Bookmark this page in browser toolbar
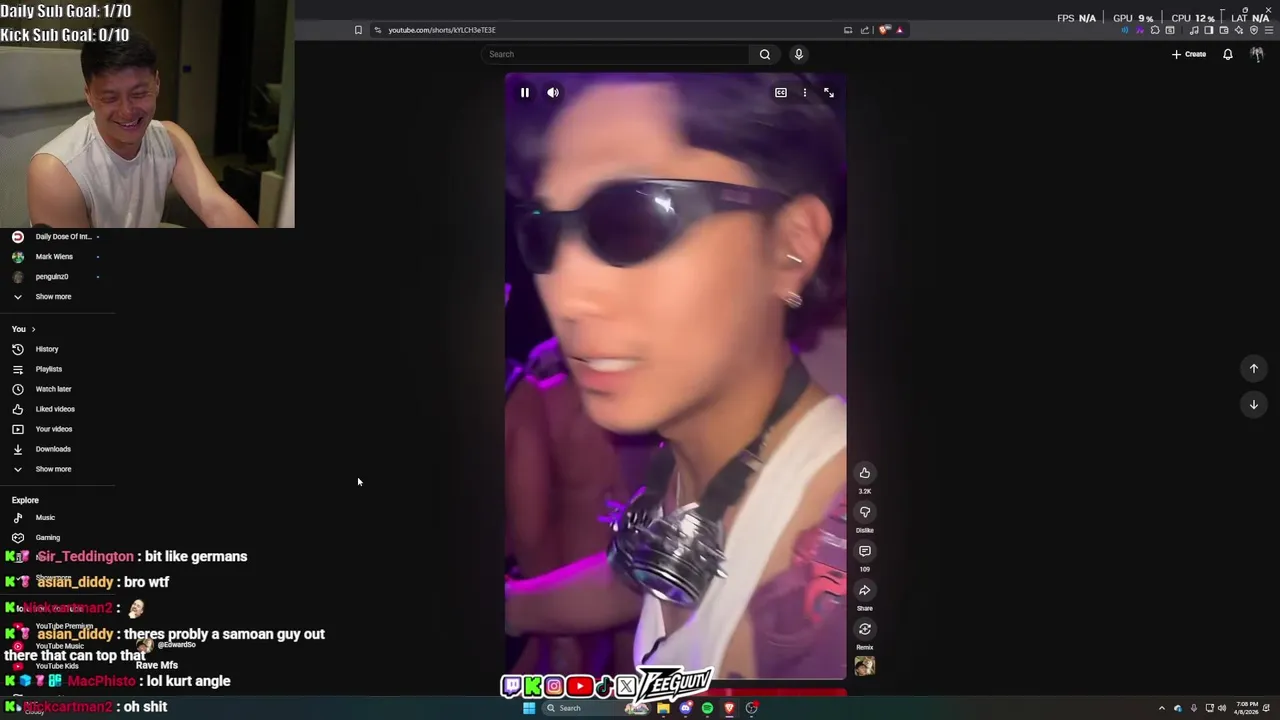1280x720 pixels. point(358,30)
